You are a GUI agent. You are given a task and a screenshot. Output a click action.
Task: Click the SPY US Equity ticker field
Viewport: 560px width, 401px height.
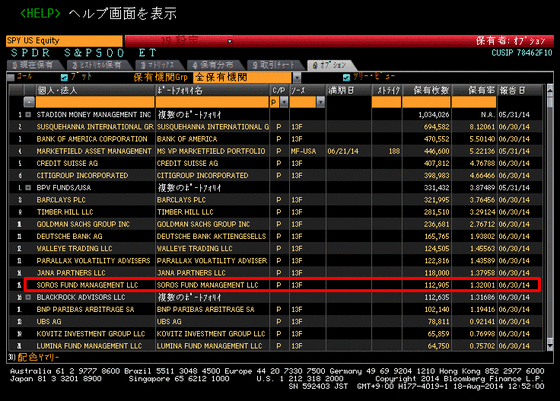64,41
